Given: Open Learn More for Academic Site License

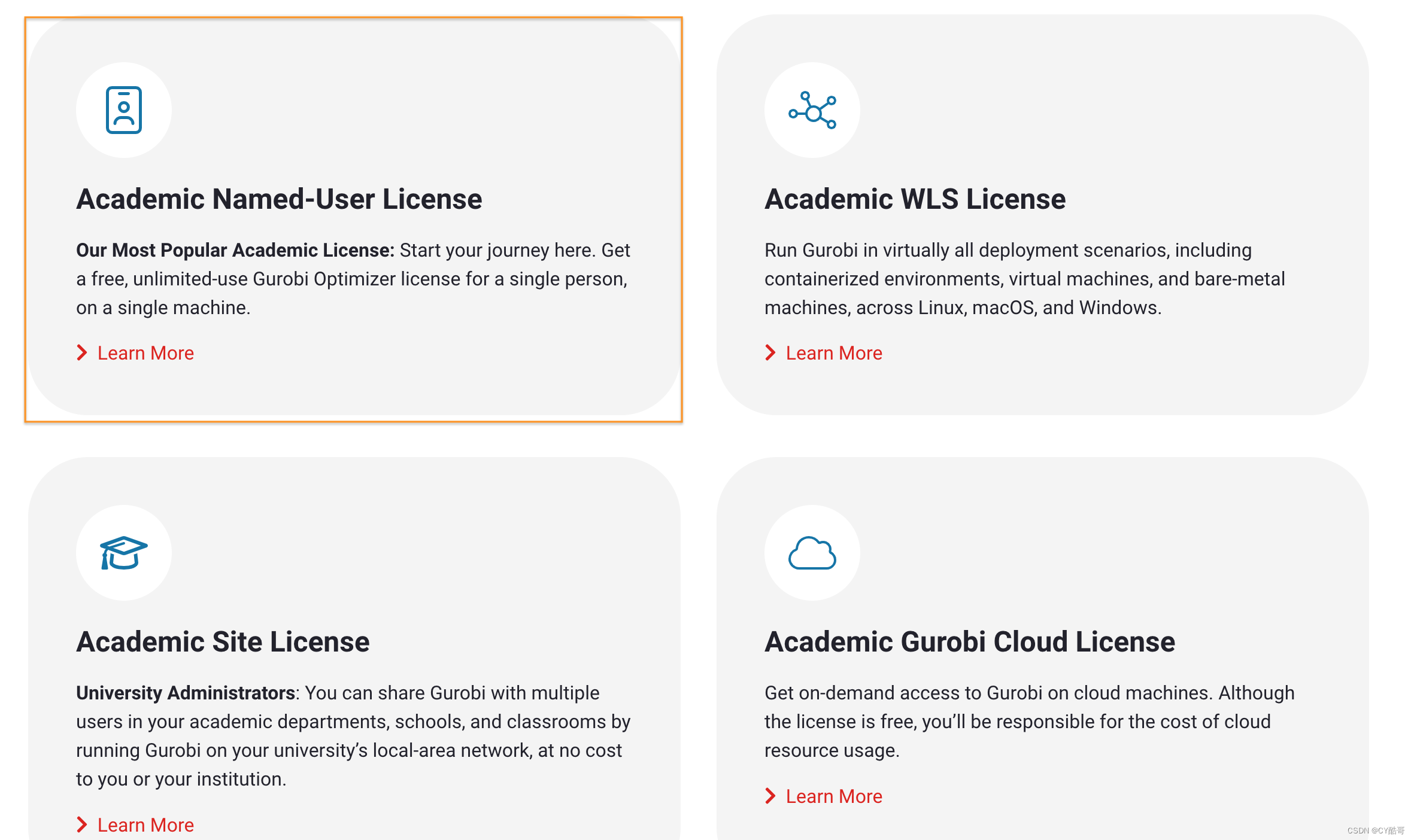Looking at the screenshot, I should coord(145,825).
